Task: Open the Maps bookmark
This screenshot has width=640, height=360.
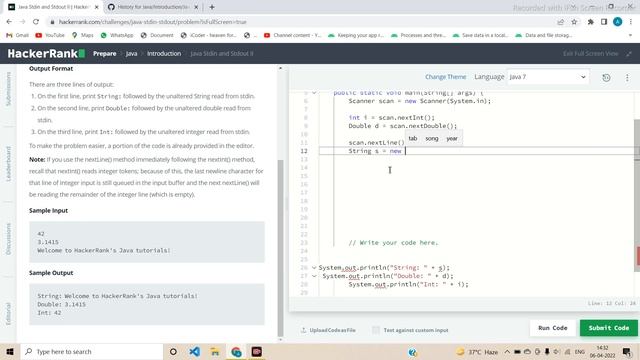Action: (82, 35)
